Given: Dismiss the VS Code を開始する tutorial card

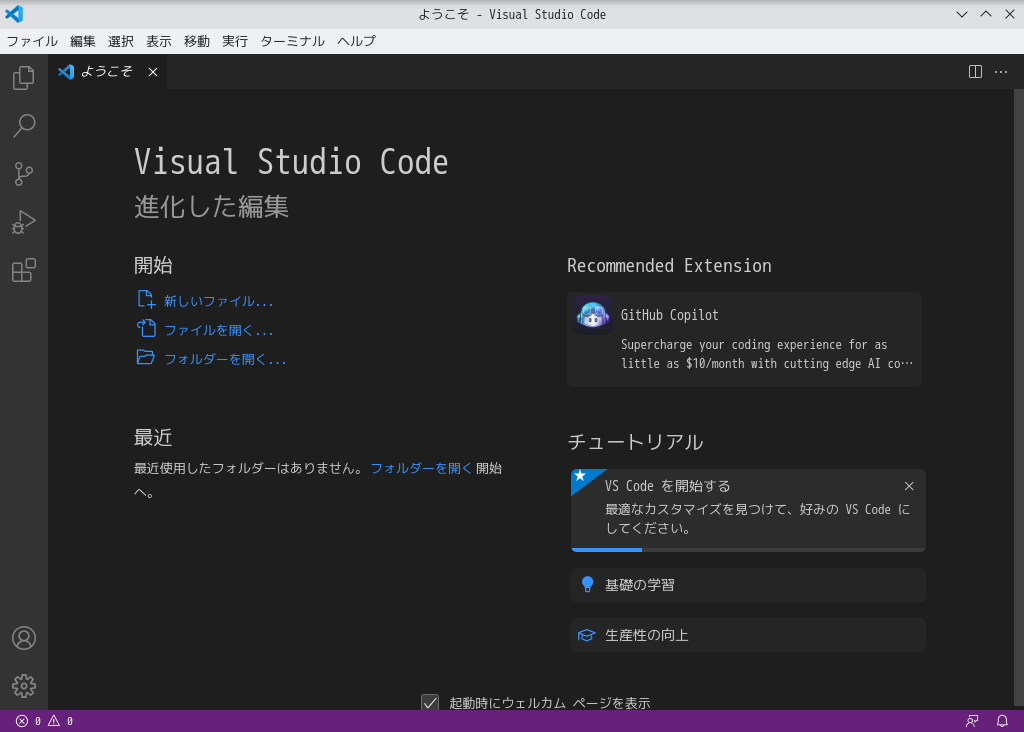Looking at the screenshot, I should tap(909, 486).
